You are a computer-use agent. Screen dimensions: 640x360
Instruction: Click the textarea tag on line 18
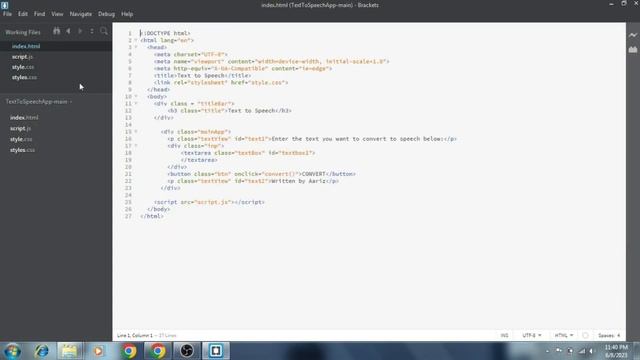(248, 153)
